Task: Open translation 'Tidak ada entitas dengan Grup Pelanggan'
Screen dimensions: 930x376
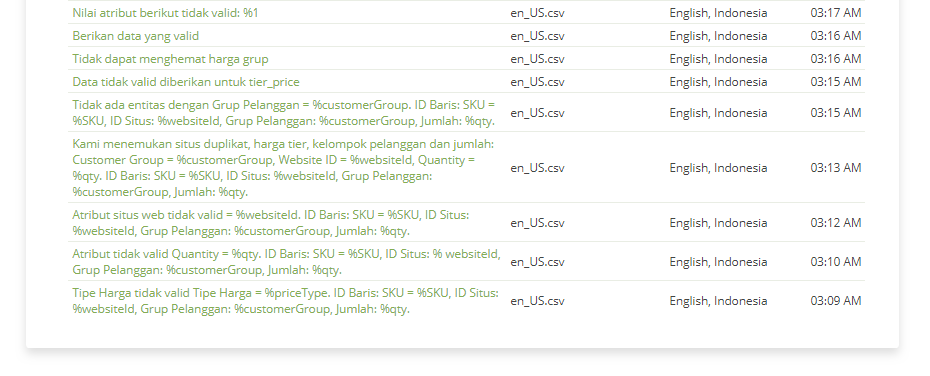Action: (284, 113)
